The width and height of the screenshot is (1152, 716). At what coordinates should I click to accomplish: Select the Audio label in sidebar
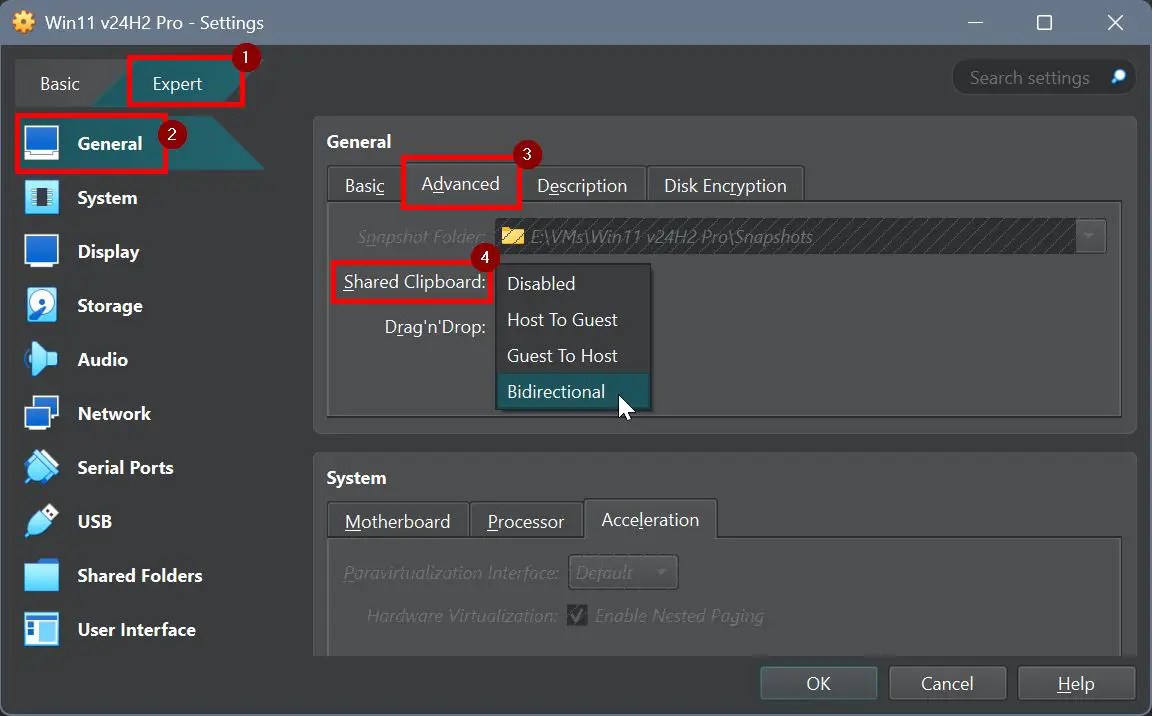pos(103,359)
